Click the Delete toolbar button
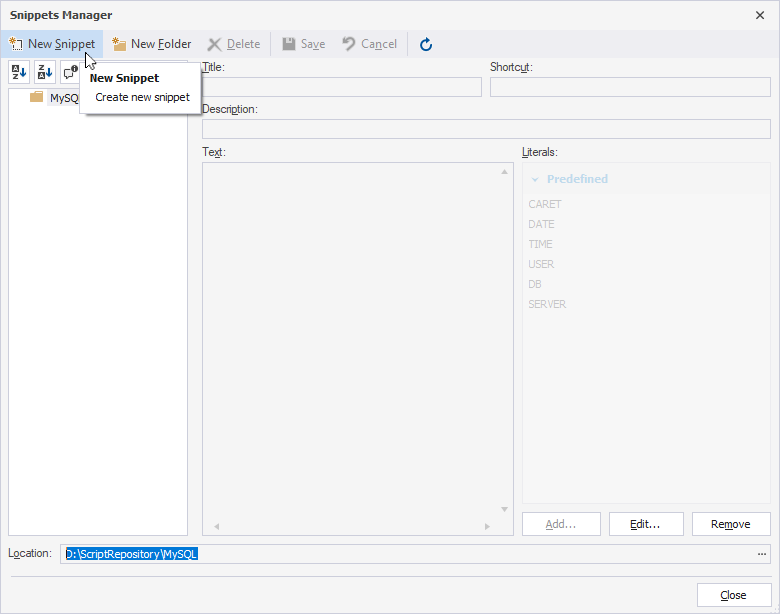The height and width of the screenshot is (614, 780). click(234, 44)
